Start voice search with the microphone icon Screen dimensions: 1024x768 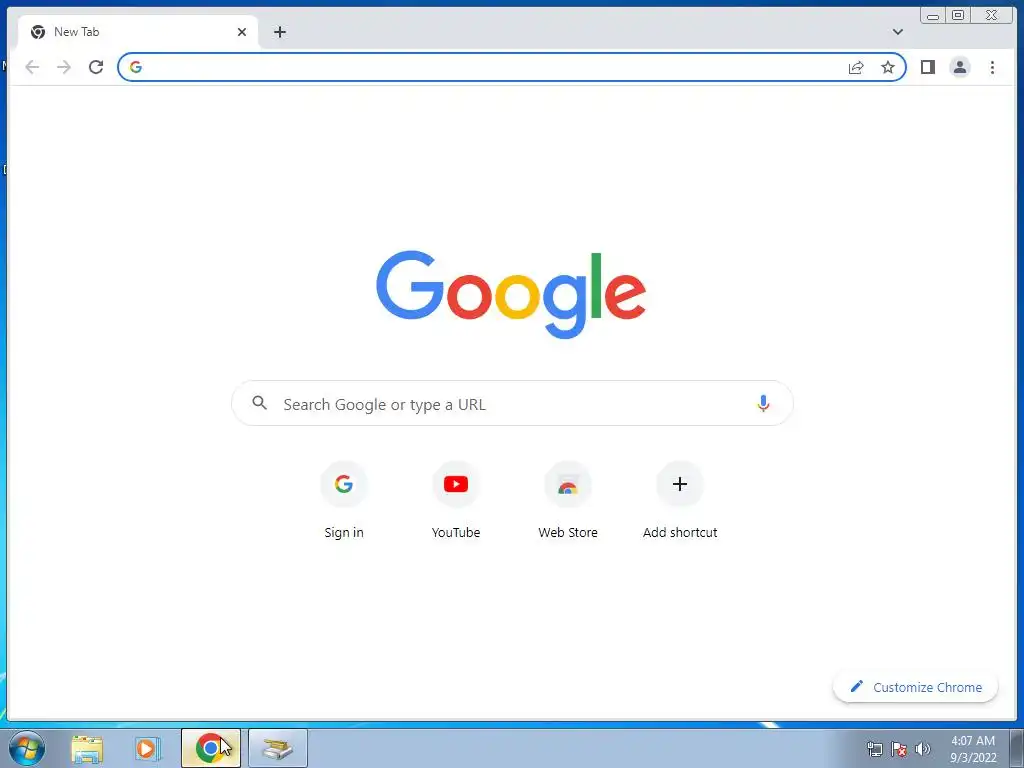click(x=763, y=404)
